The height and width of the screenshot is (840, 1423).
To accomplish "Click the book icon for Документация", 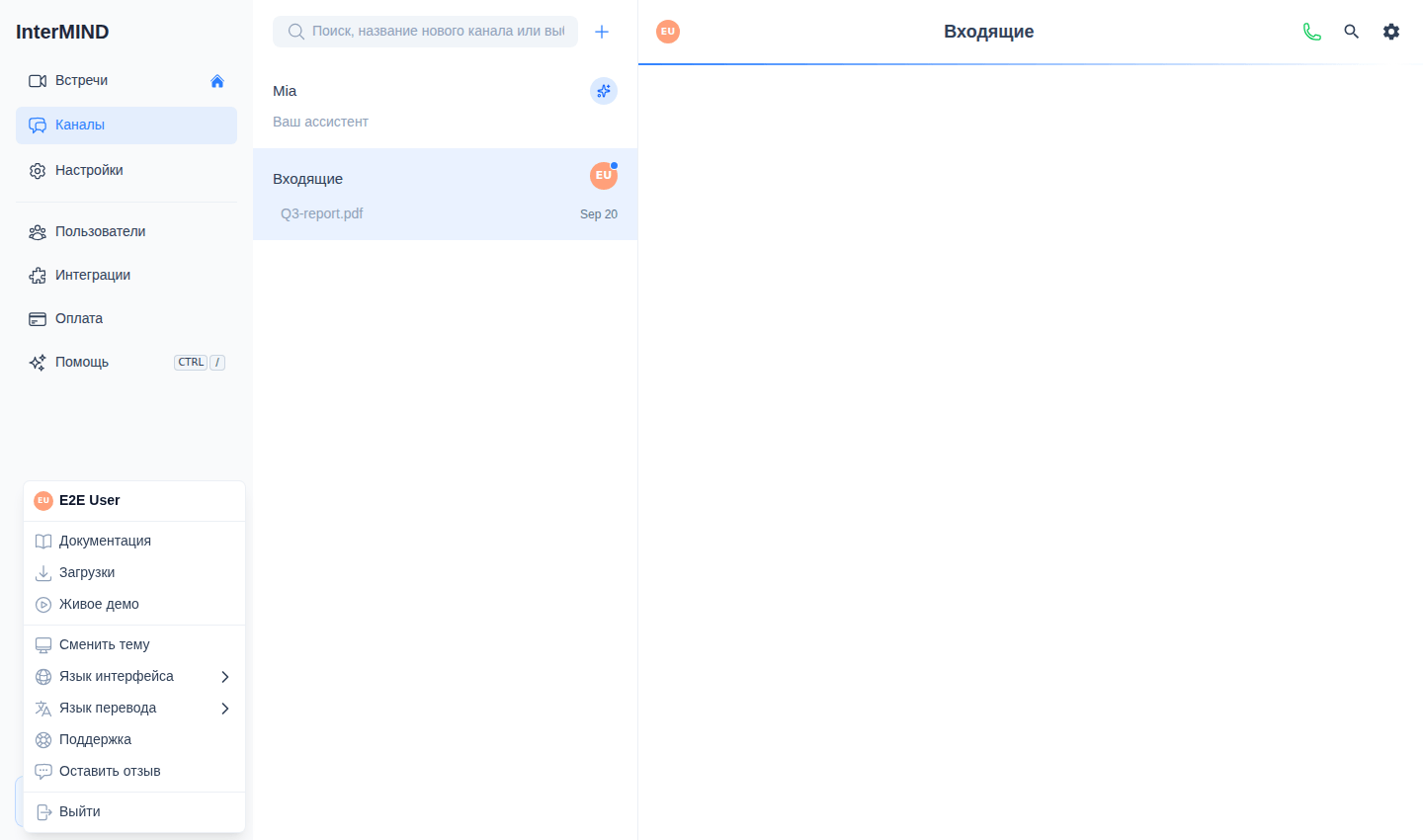I will (43, 542).
